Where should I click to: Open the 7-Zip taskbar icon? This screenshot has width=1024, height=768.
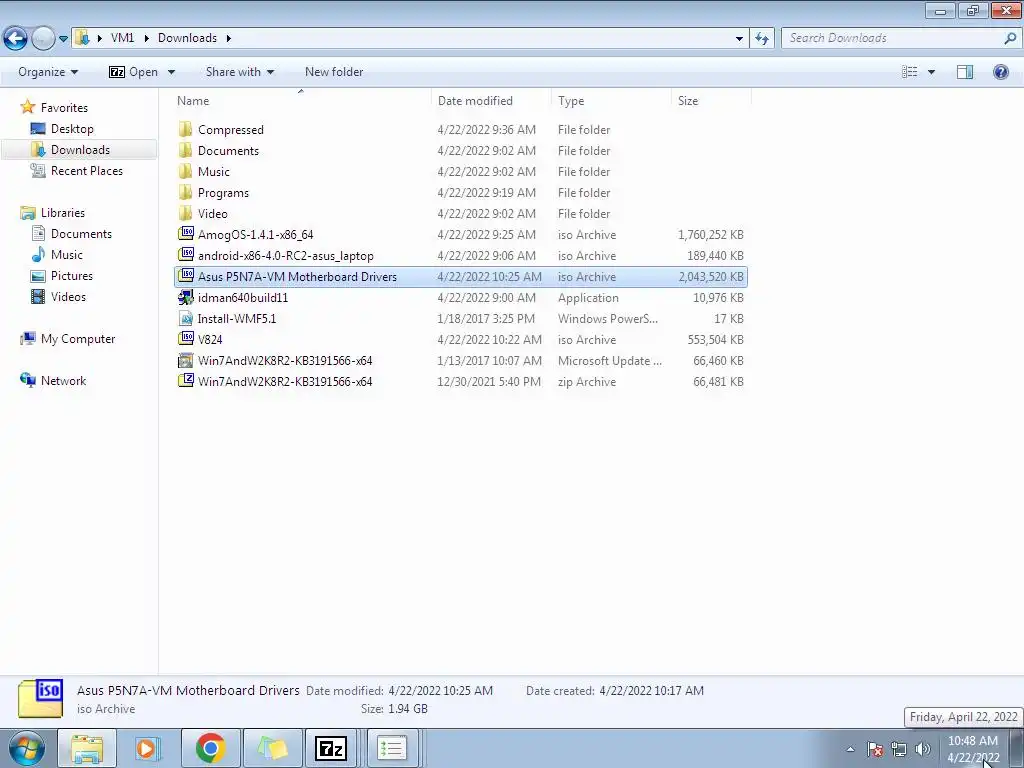click(330, 748)
